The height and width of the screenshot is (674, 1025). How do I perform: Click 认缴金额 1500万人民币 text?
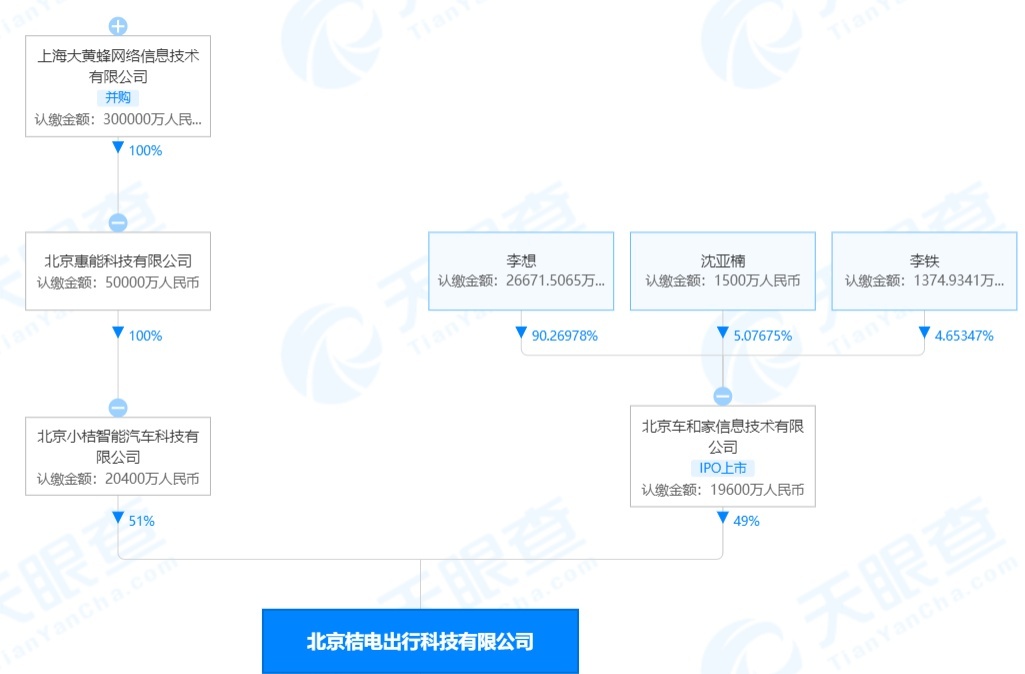(x=722, y=281)
